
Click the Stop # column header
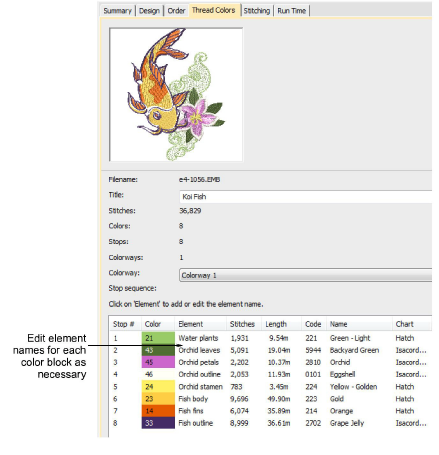(x=124, y=324)
